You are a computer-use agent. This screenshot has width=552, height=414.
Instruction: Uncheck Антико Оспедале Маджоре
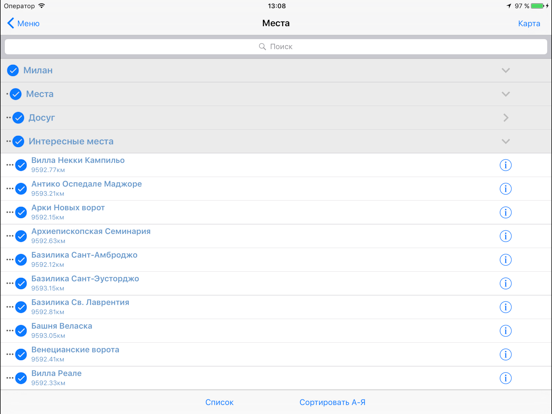21,189
